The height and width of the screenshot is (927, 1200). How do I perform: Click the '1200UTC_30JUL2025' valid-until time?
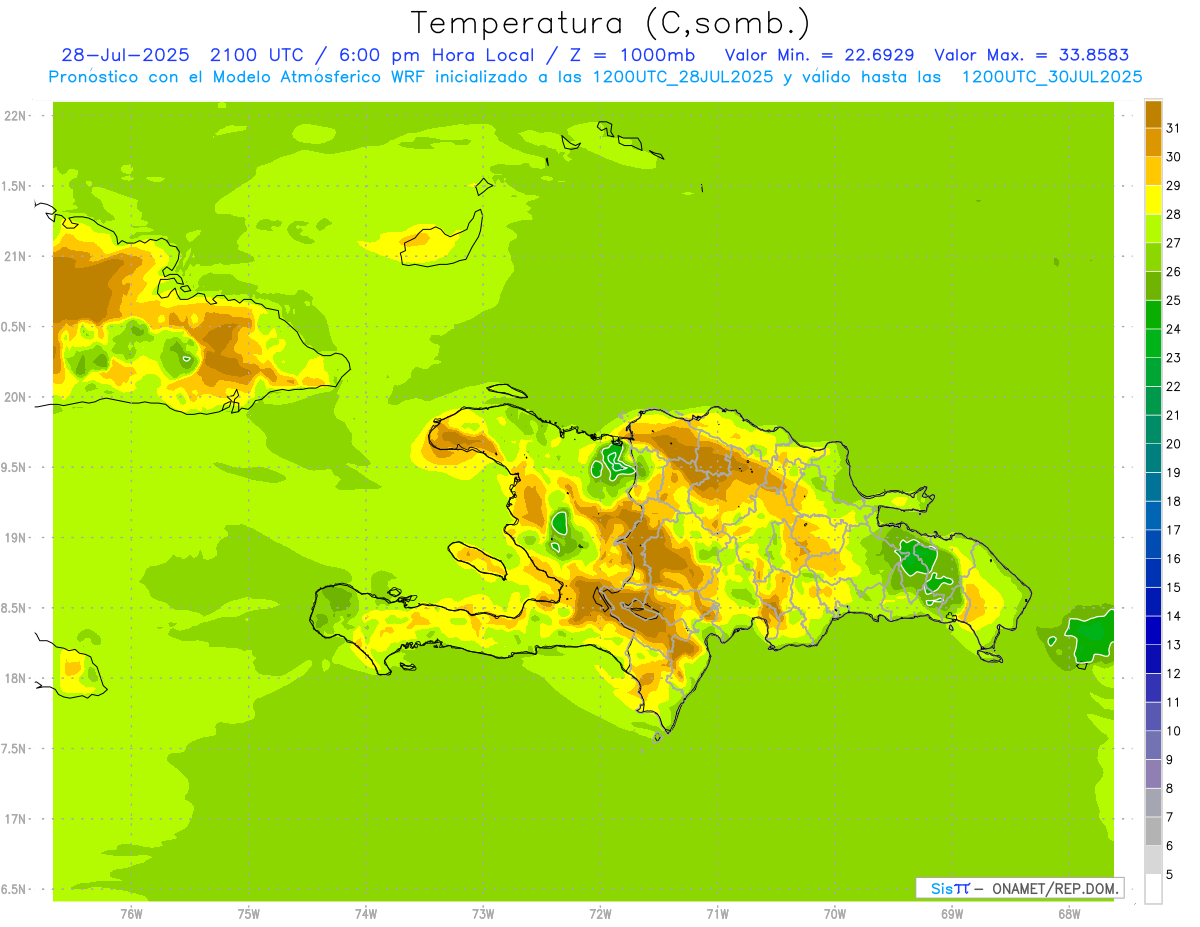point(1052,77)
